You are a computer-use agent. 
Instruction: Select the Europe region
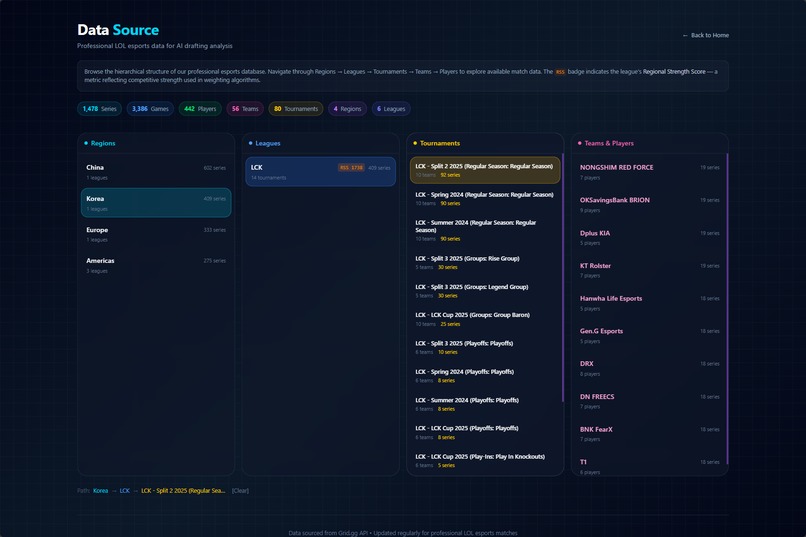click(156, 234)
